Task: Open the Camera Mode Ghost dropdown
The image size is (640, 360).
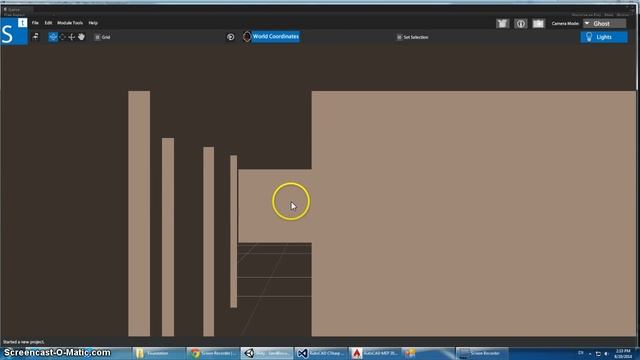Action: (x=604, y=24)
